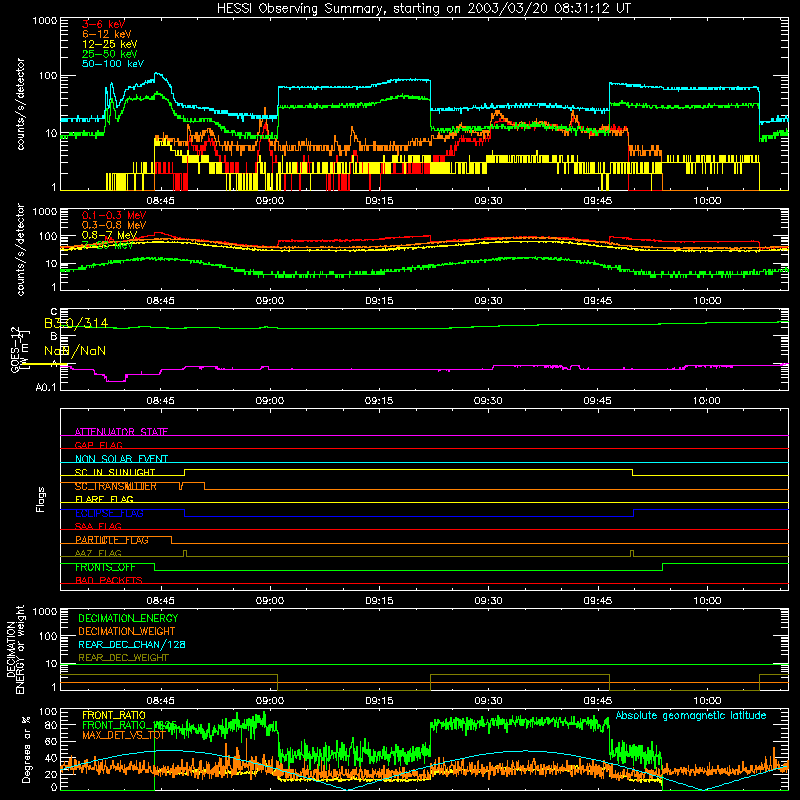This screenshot has height=800, width=800.
Task: Click 09:30 tick under the MeV plot
Action: [x=488, y=301]
